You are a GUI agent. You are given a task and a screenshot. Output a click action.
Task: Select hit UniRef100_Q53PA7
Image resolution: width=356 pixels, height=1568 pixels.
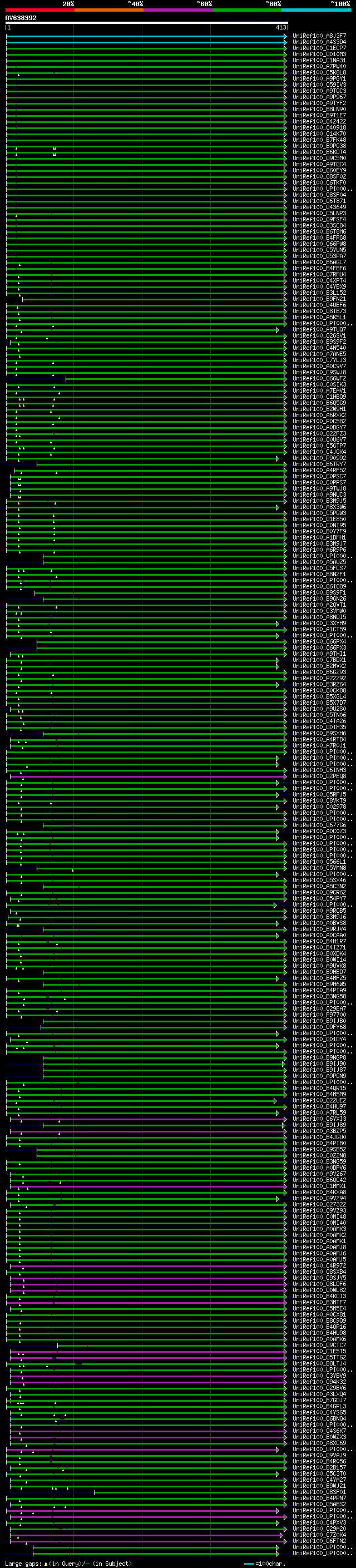click(319, 256)
